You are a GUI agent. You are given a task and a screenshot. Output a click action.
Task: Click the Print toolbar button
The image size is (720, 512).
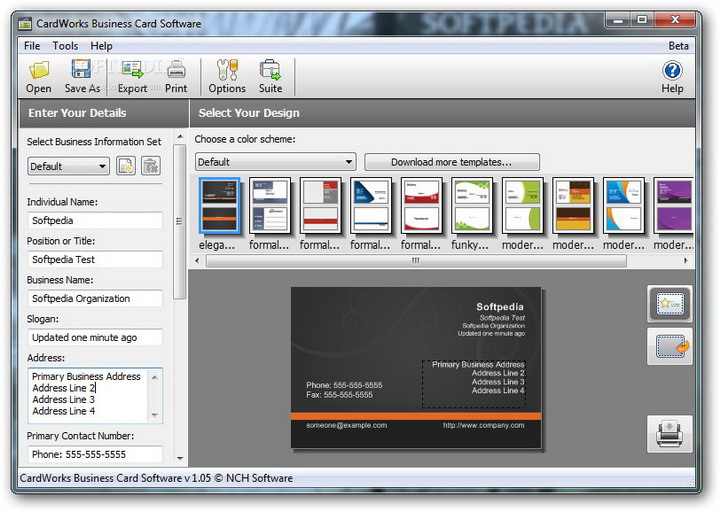[x=176, y=71]
